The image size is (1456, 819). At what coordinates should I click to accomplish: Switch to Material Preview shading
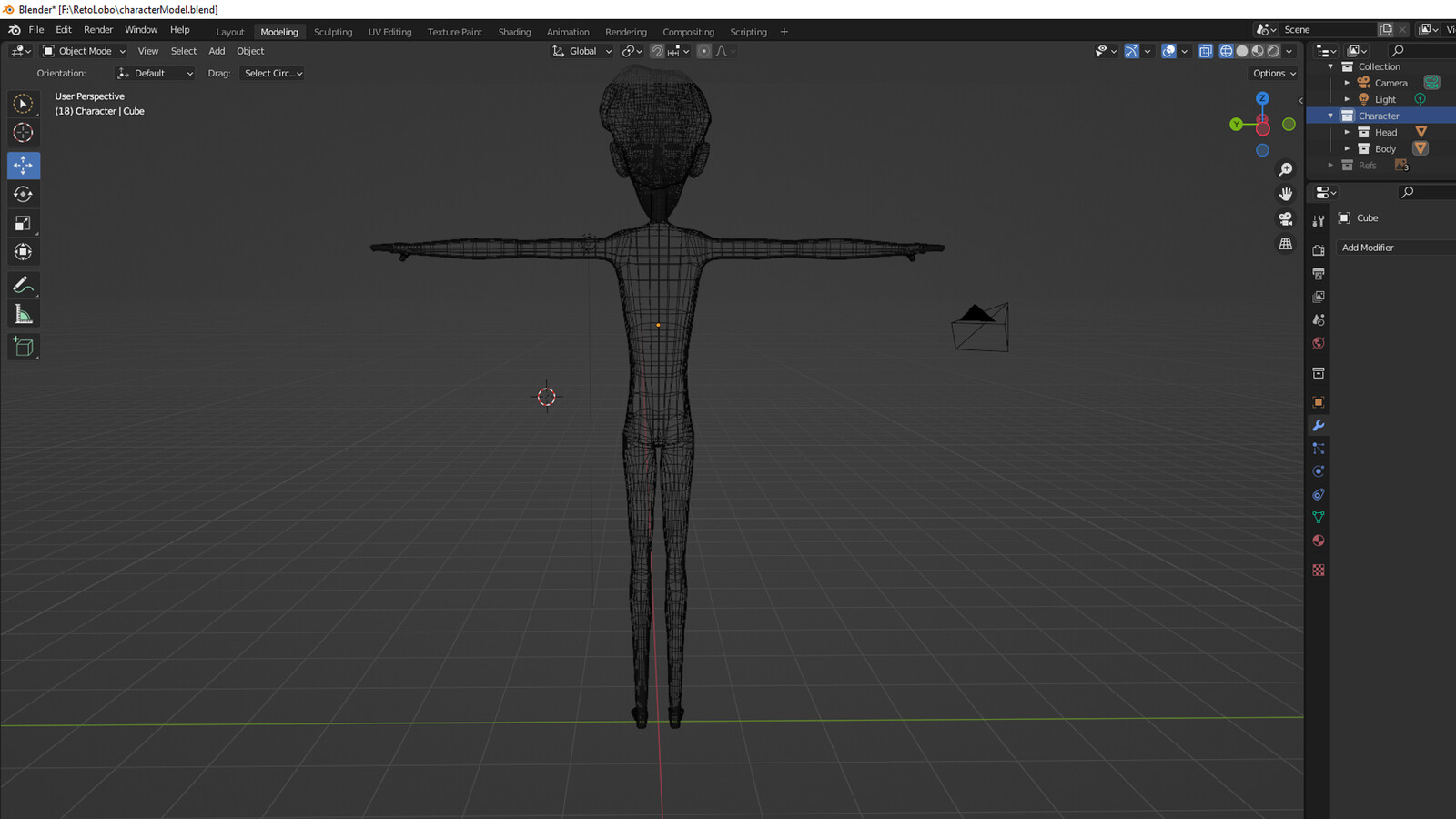pos(1258,51)
